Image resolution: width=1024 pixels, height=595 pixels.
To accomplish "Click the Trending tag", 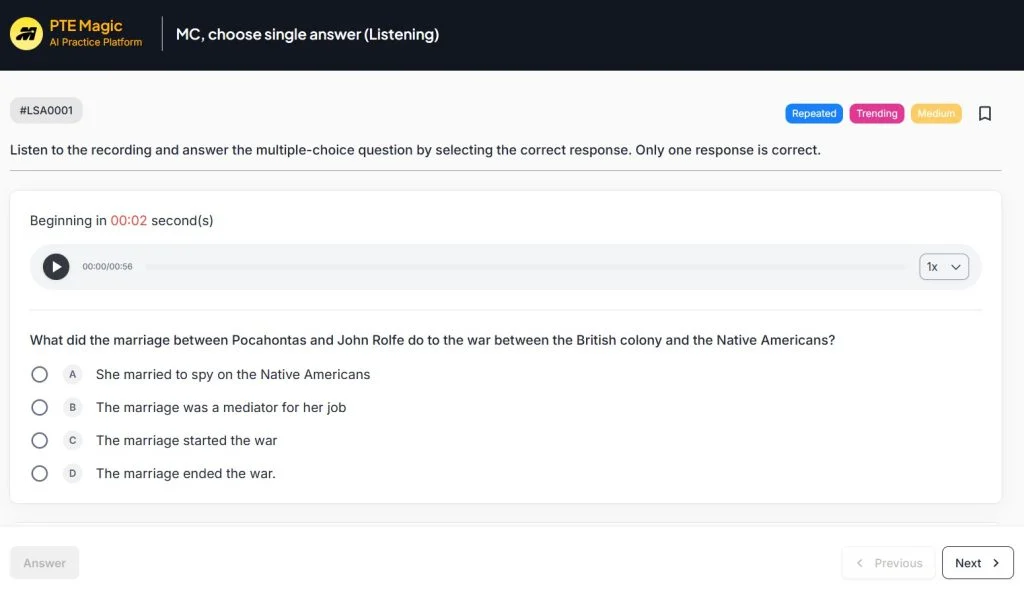I will point(876,114).
